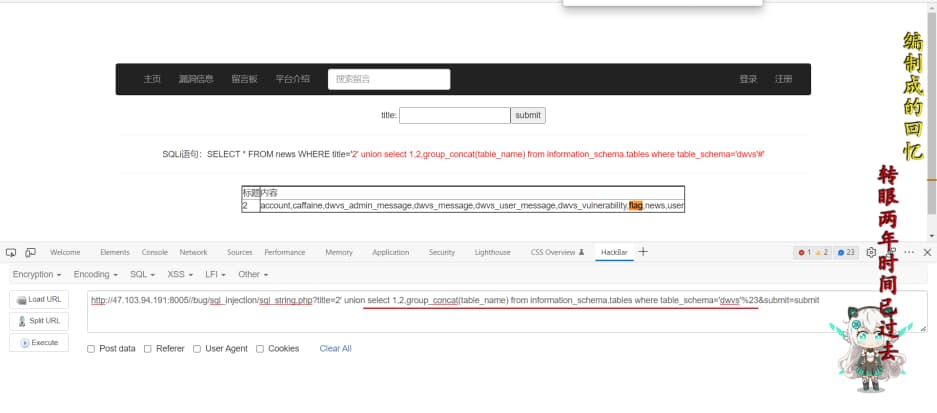Open the Encryption dropdown in HackBar
The height and width of the screenshot is (413, 937).
point(37,274)
